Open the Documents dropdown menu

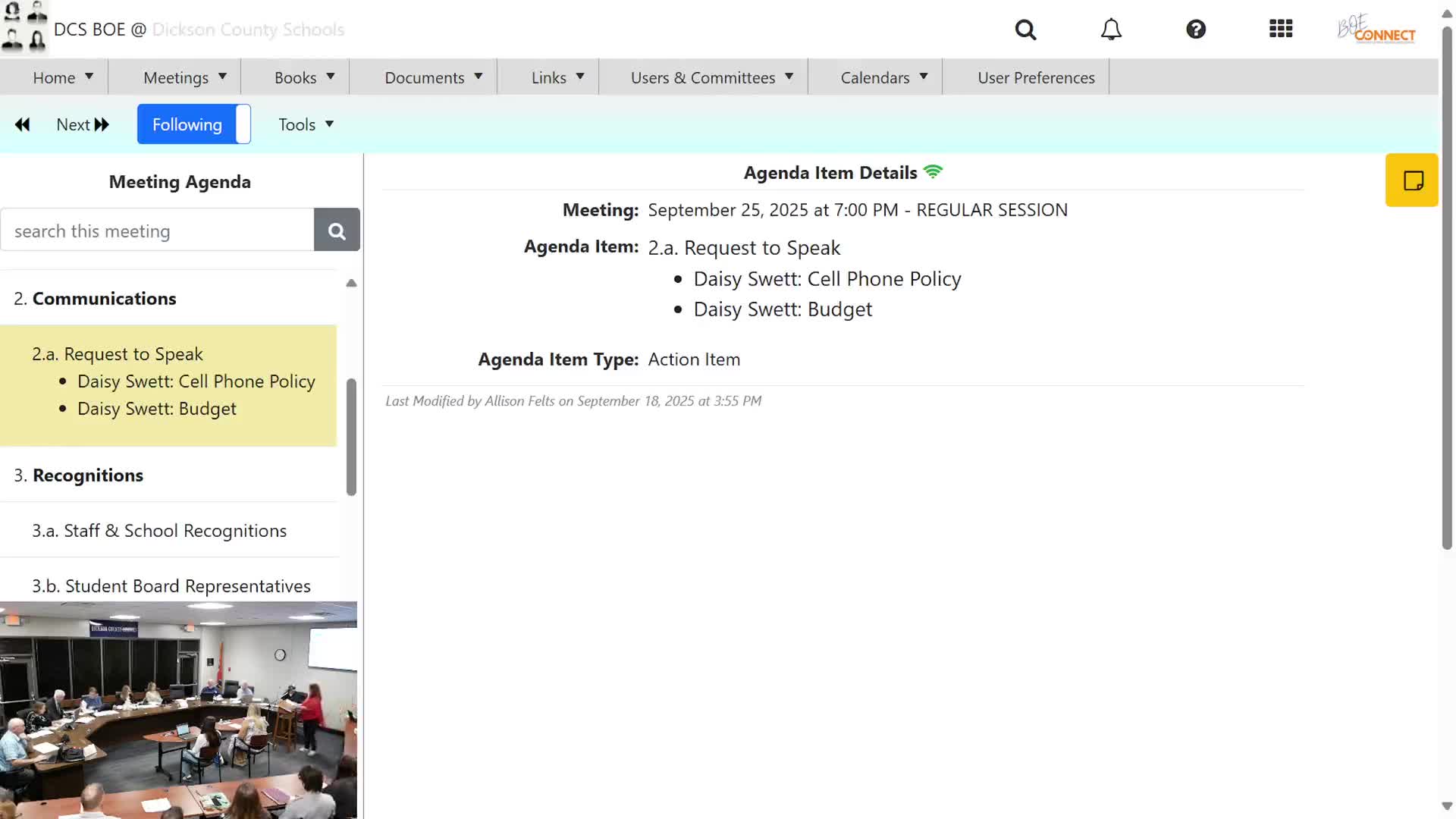point(433,77)
